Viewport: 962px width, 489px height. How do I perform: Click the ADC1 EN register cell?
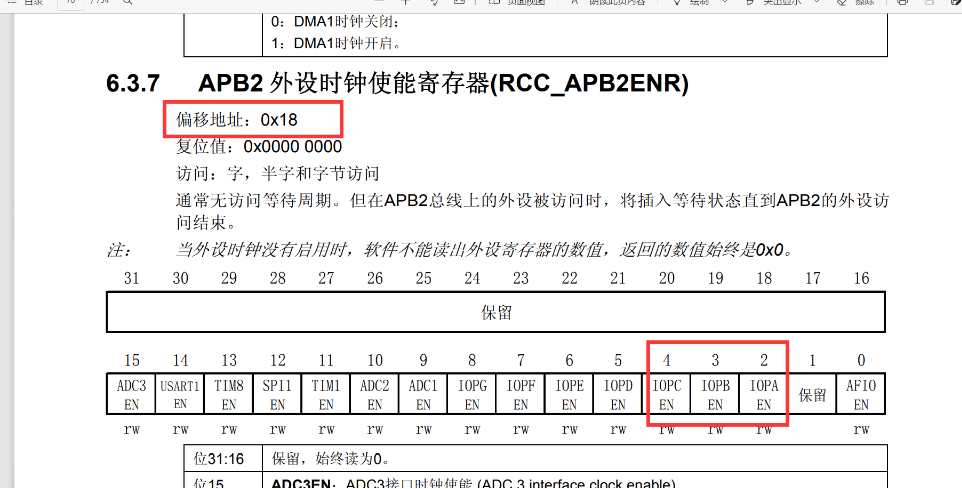[423, 395]
